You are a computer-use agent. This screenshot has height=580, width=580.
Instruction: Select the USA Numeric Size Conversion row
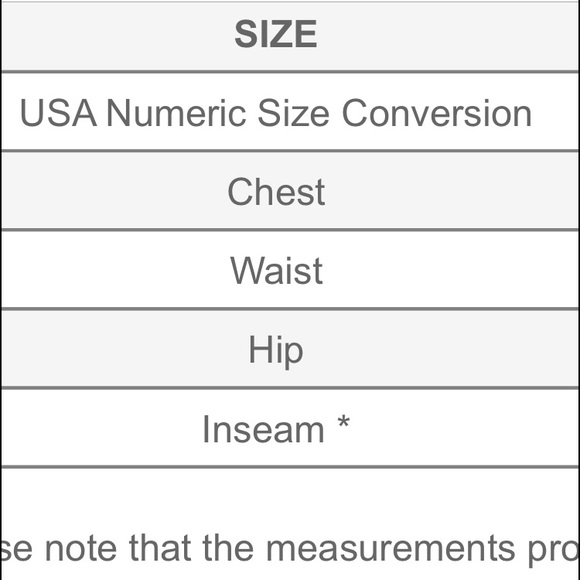tap(290, 112)
